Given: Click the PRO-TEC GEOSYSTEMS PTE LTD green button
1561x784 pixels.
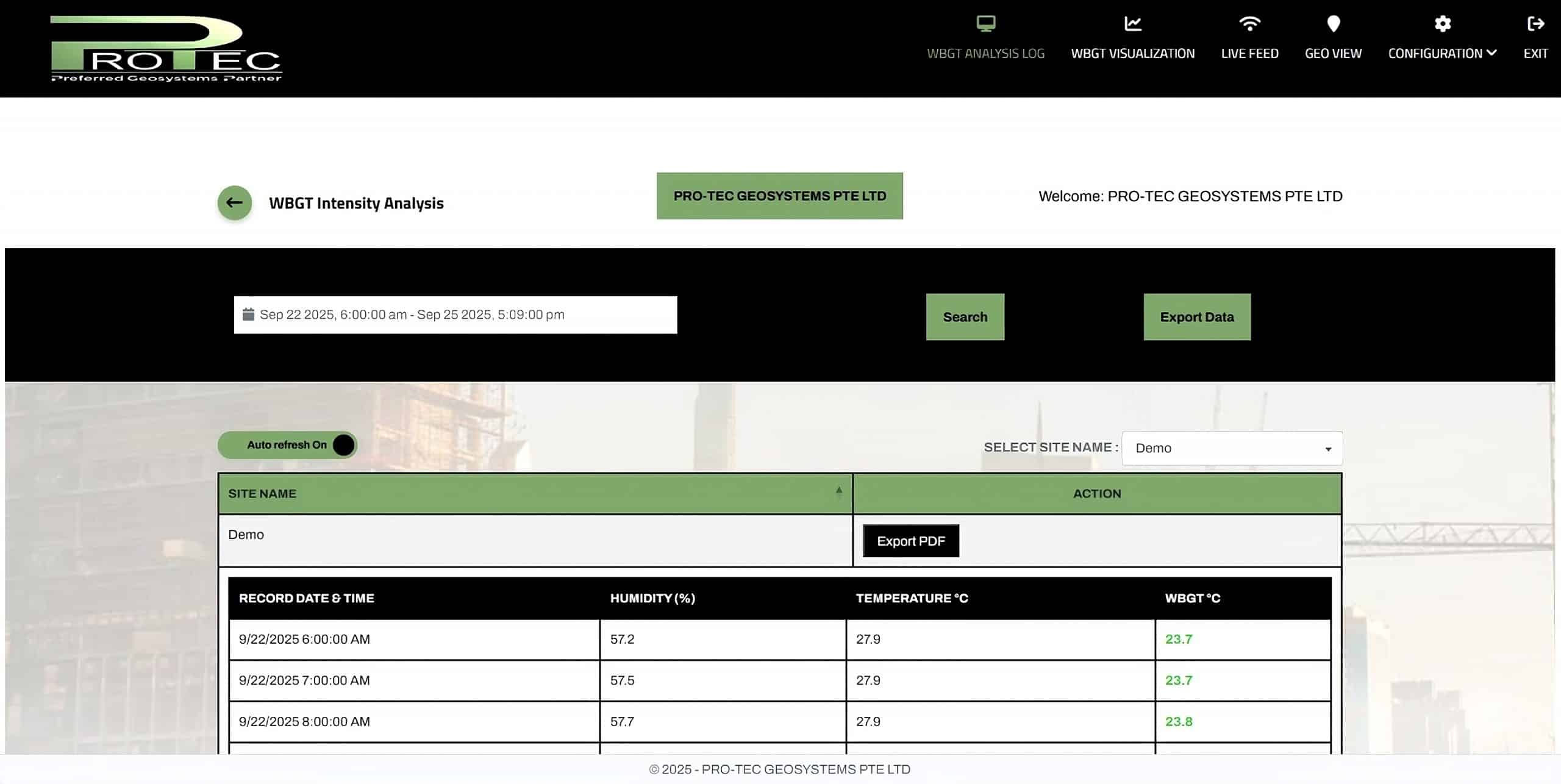Looking at the screenshot, I should coord(779,196).
